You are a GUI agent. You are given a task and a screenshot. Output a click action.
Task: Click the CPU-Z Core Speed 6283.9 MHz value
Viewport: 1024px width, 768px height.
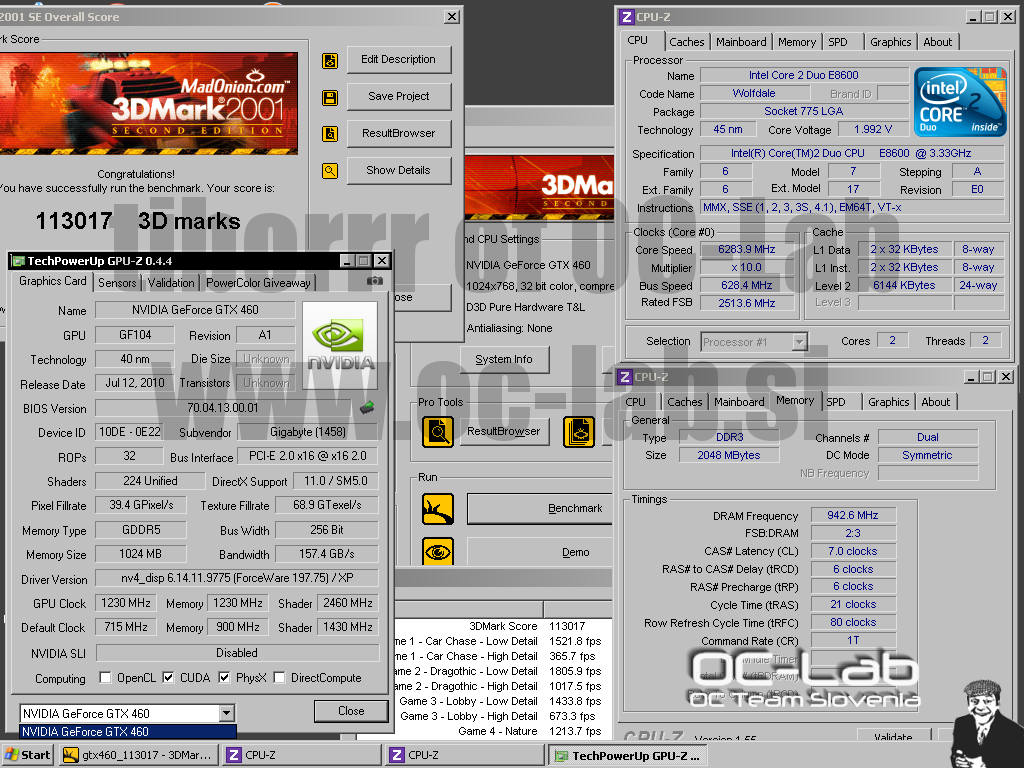tap(747, 249)
